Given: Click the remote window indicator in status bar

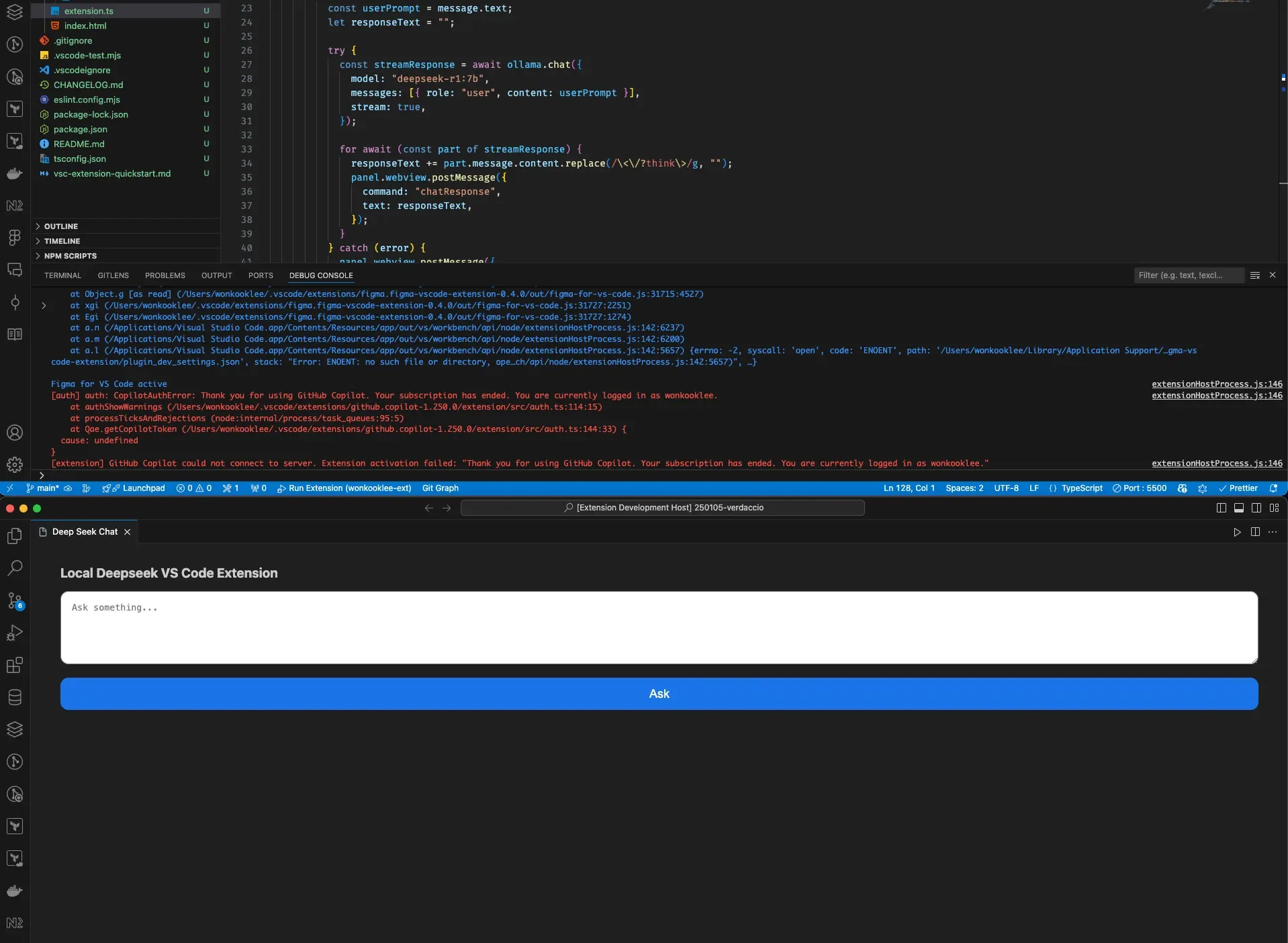Looking at the screenshot, I should (x=10, y=488).
